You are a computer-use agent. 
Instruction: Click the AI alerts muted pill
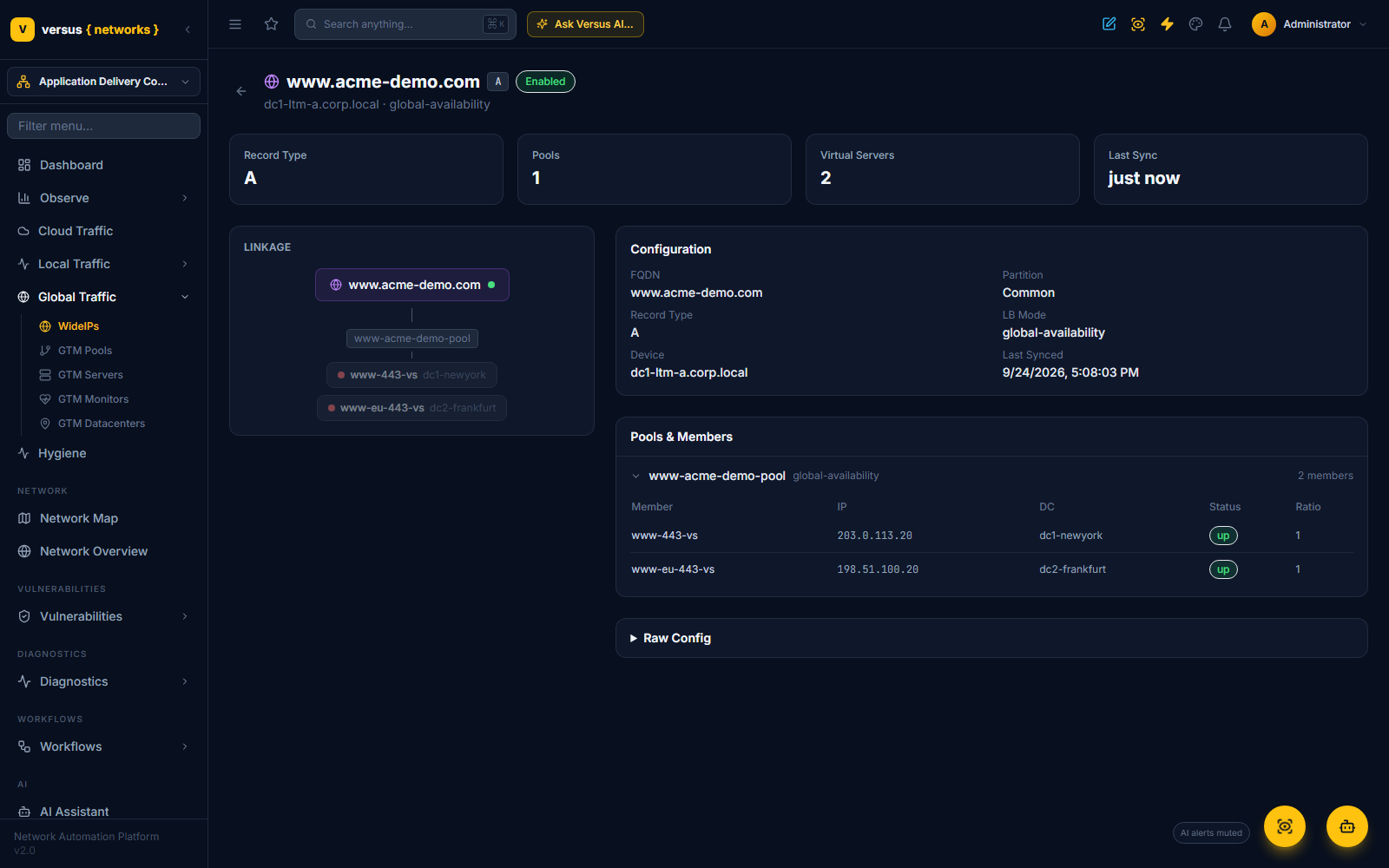click(1211, 832)
